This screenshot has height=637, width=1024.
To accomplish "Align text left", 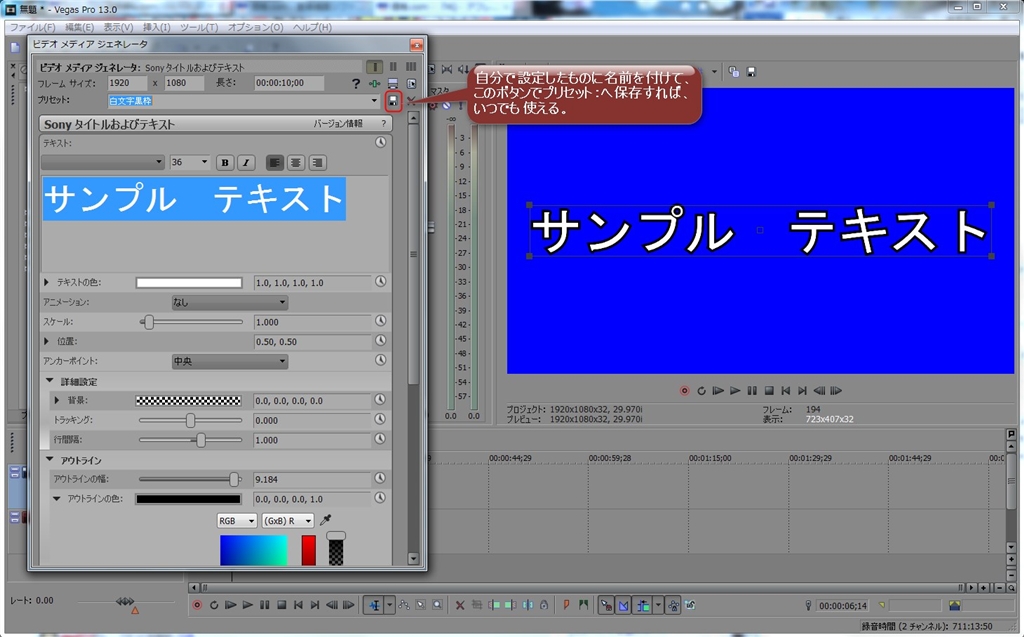I will (275, 163).
